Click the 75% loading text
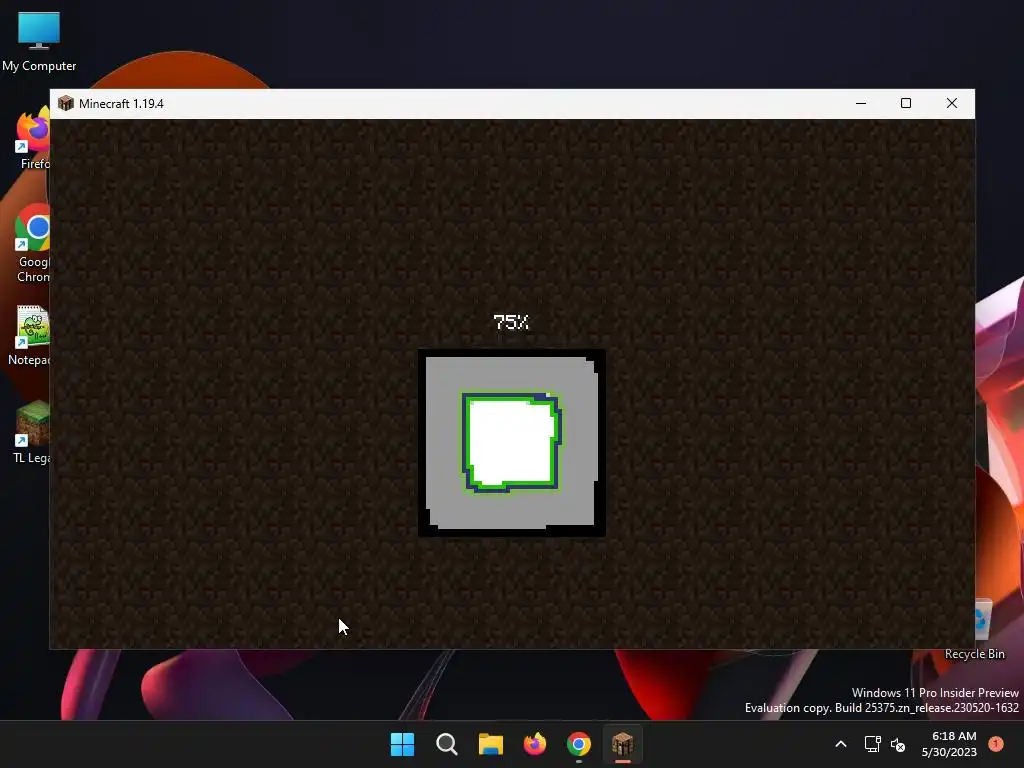The width and height of the screenshot is (1024, 768). [511, 322]
